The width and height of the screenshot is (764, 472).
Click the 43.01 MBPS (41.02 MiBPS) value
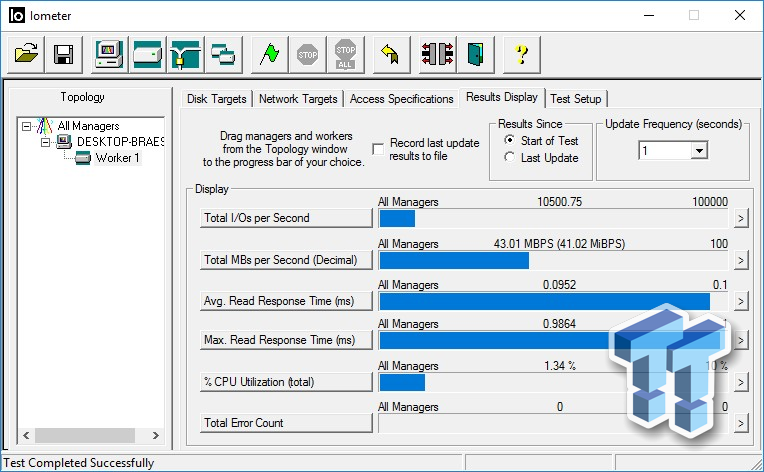click(559, 244)
